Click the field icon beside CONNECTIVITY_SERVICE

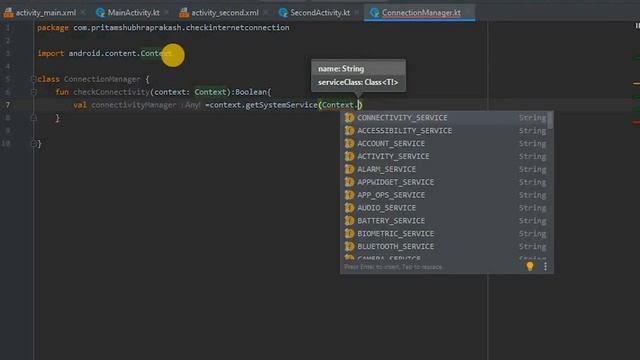coord(349,118)
